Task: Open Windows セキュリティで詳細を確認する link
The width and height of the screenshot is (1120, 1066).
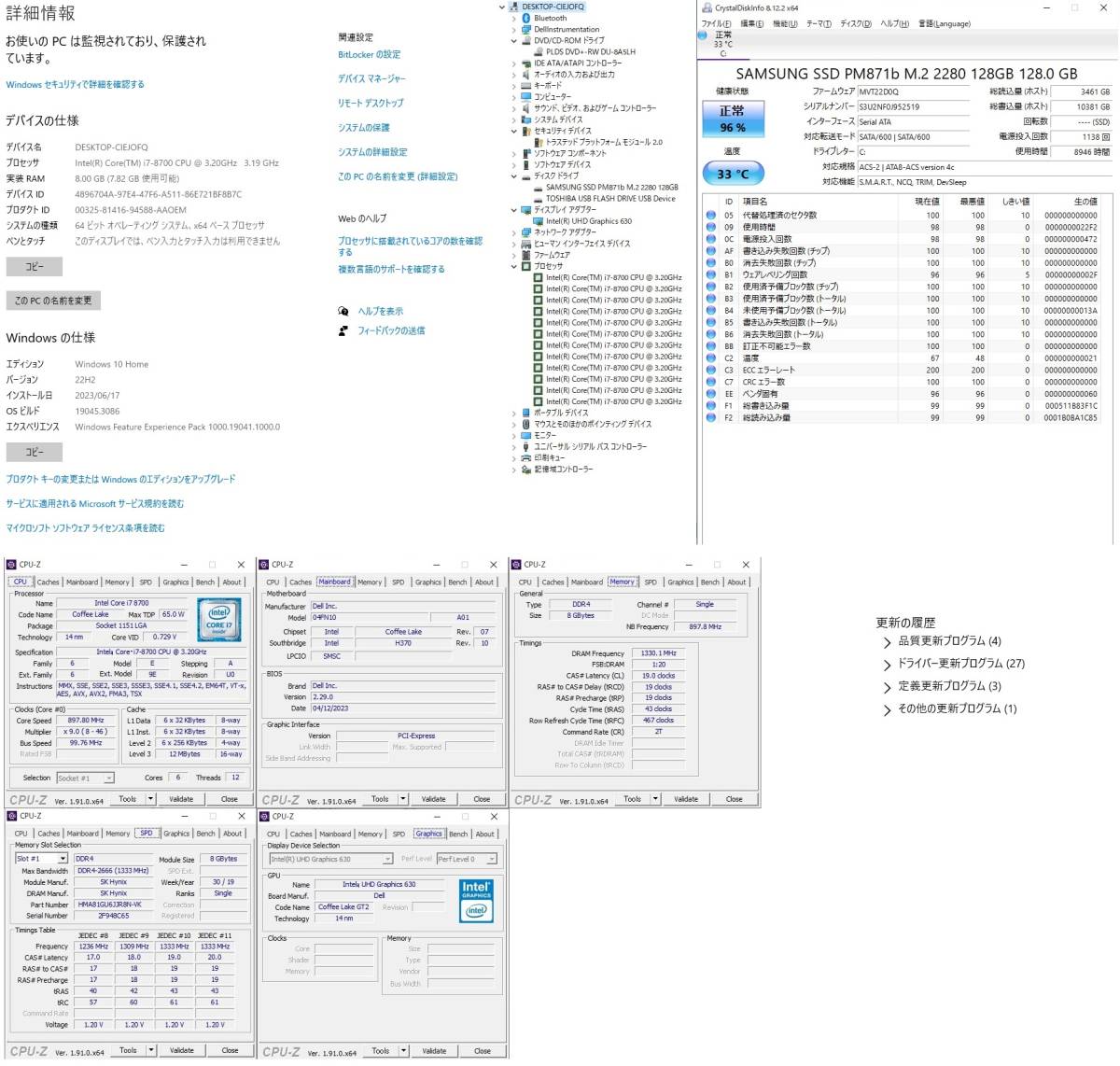Action: tap(76, 84)
